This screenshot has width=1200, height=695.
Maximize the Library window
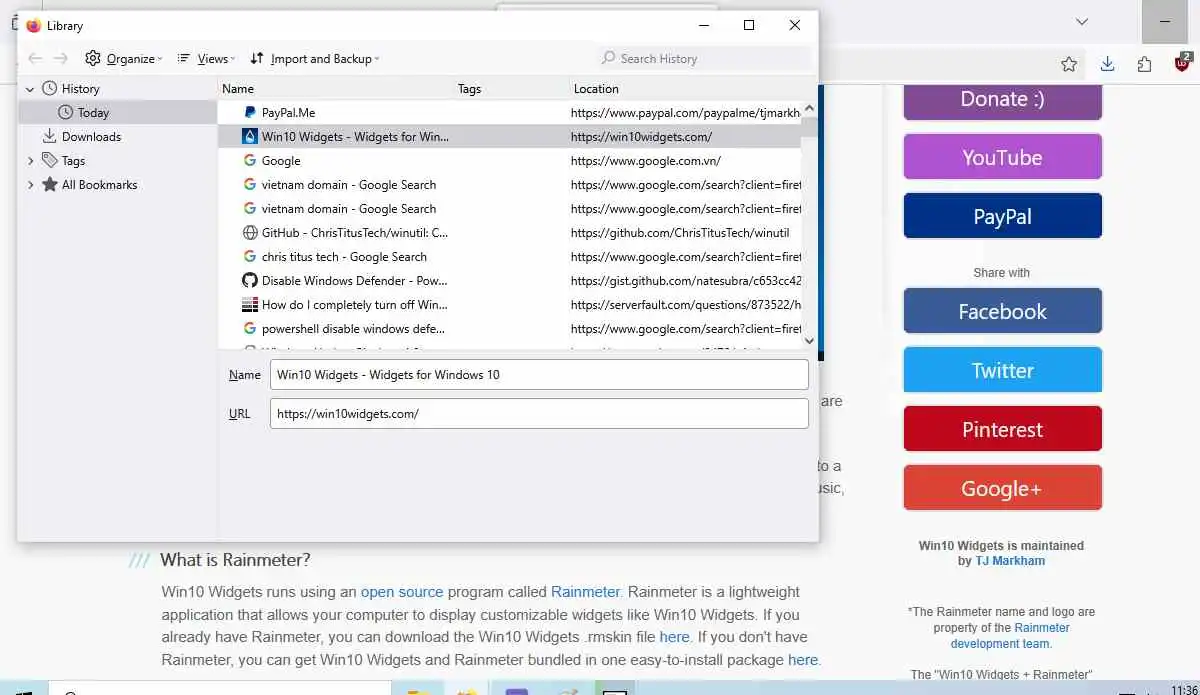(x=749, y=25)
